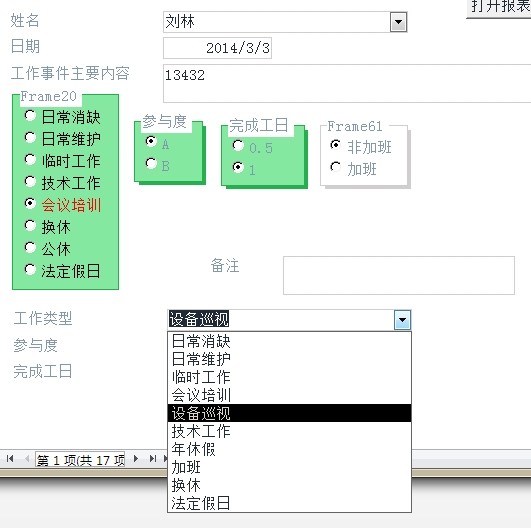The height and width of the screenshot is (528, 531).
Task: Open the 姓名 dropdown arrow
Action: 398,22
